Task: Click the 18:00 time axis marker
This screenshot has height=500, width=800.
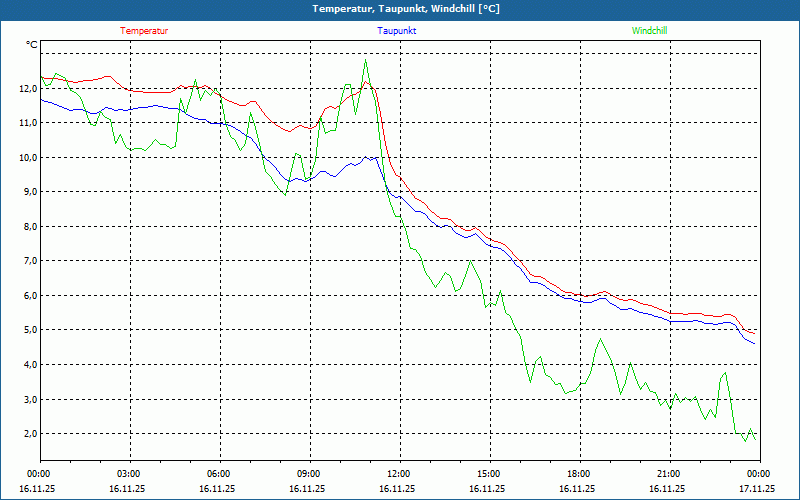Action: pyautogui.click(x=578, y=474)
